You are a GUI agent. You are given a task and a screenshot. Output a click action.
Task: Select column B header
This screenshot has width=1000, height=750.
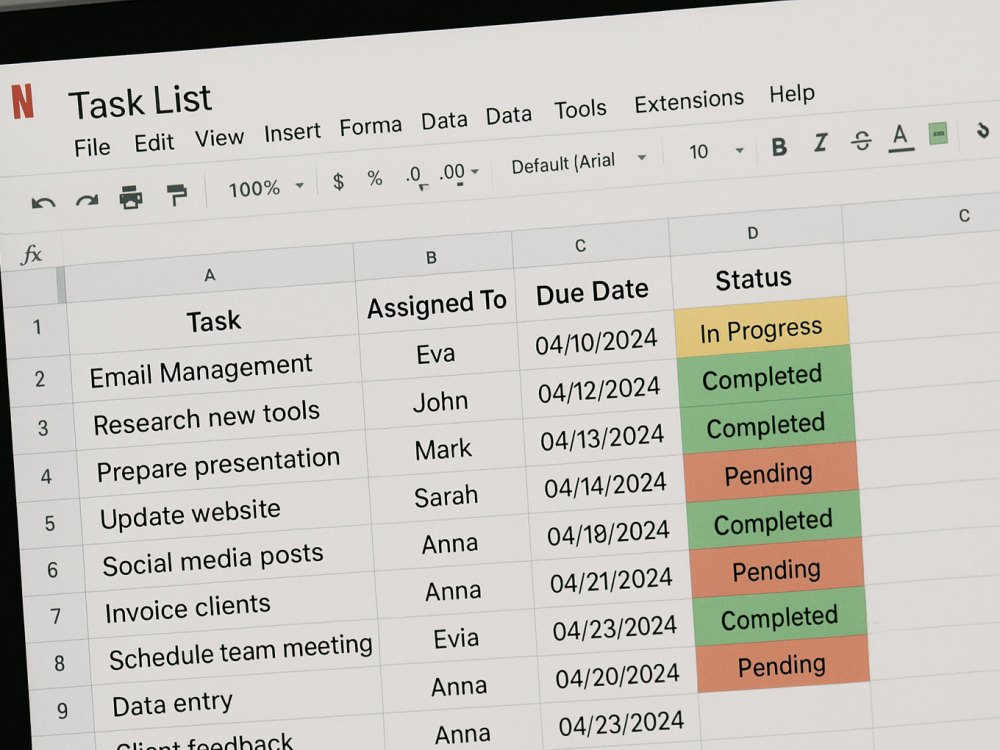(432, 258)
